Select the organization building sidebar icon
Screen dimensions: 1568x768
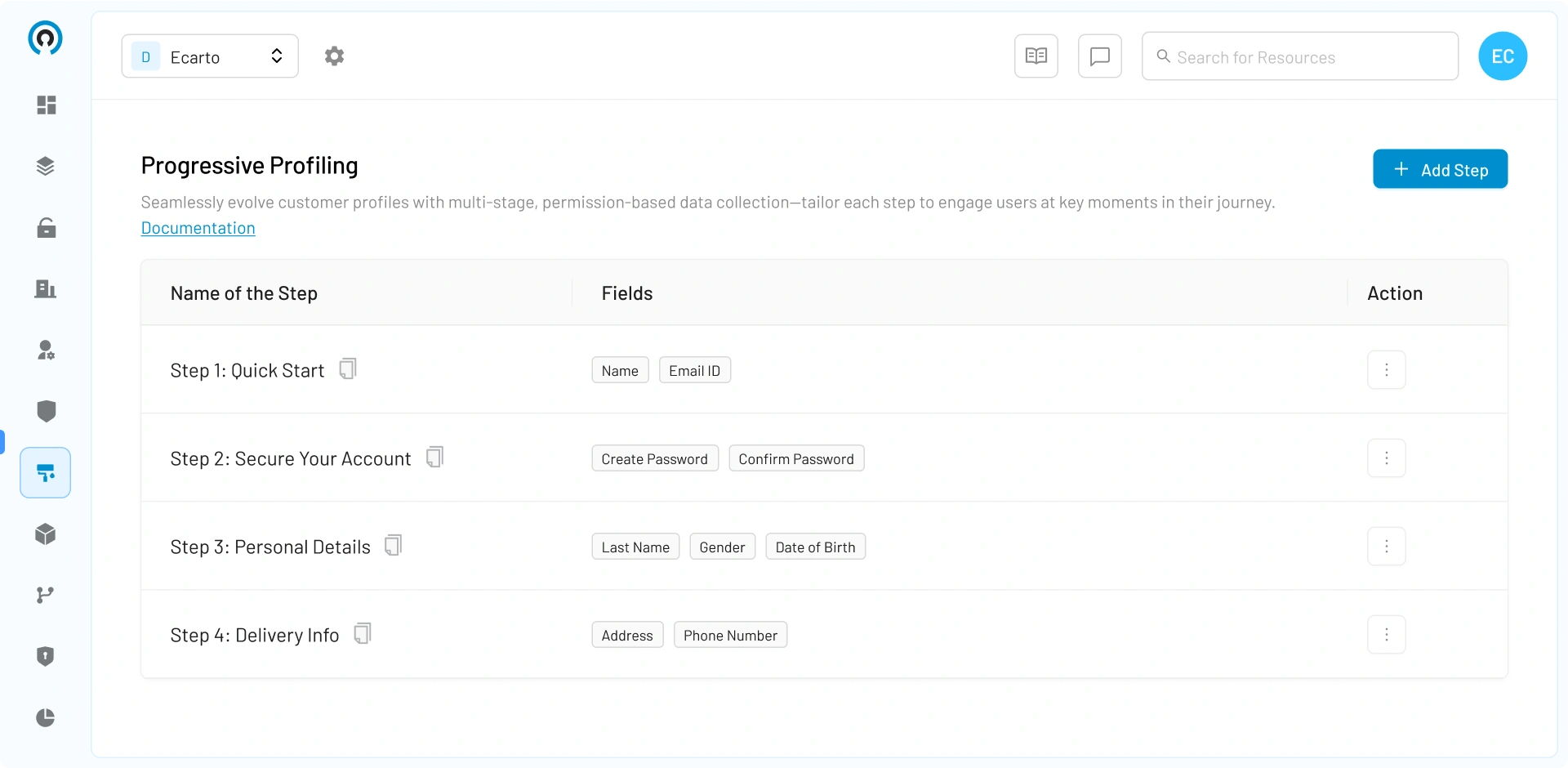click(46, 289)
